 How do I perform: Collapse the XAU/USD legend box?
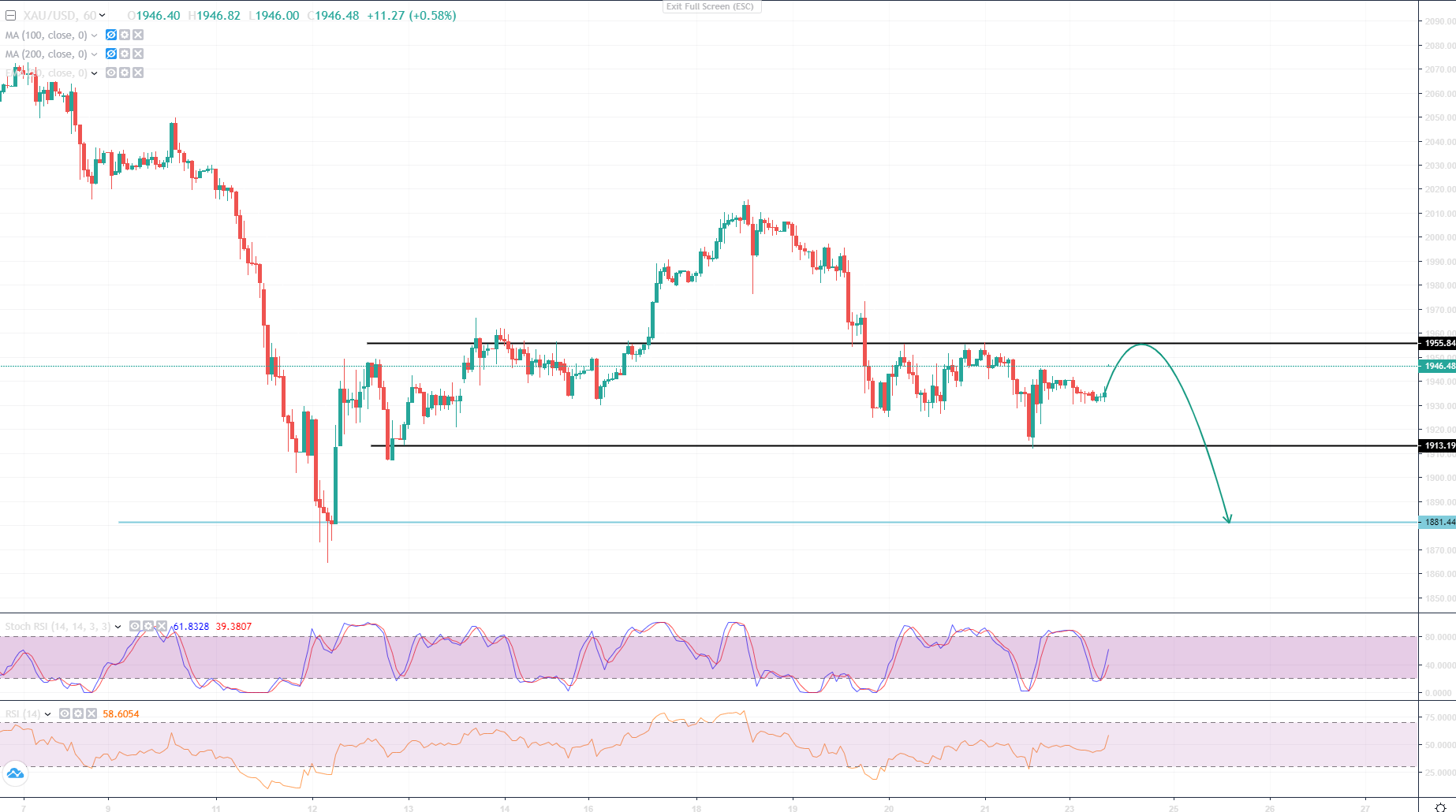(x=10, y=16)
